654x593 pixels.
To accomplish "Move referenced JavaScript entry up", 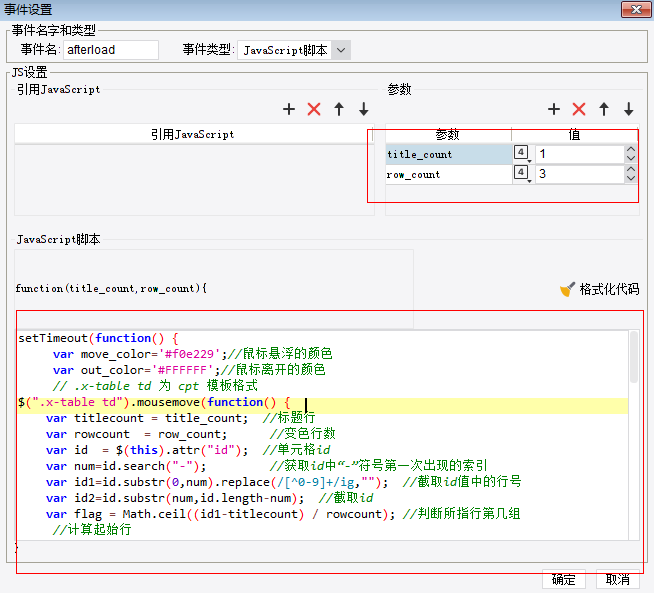I will coord(339,109).
